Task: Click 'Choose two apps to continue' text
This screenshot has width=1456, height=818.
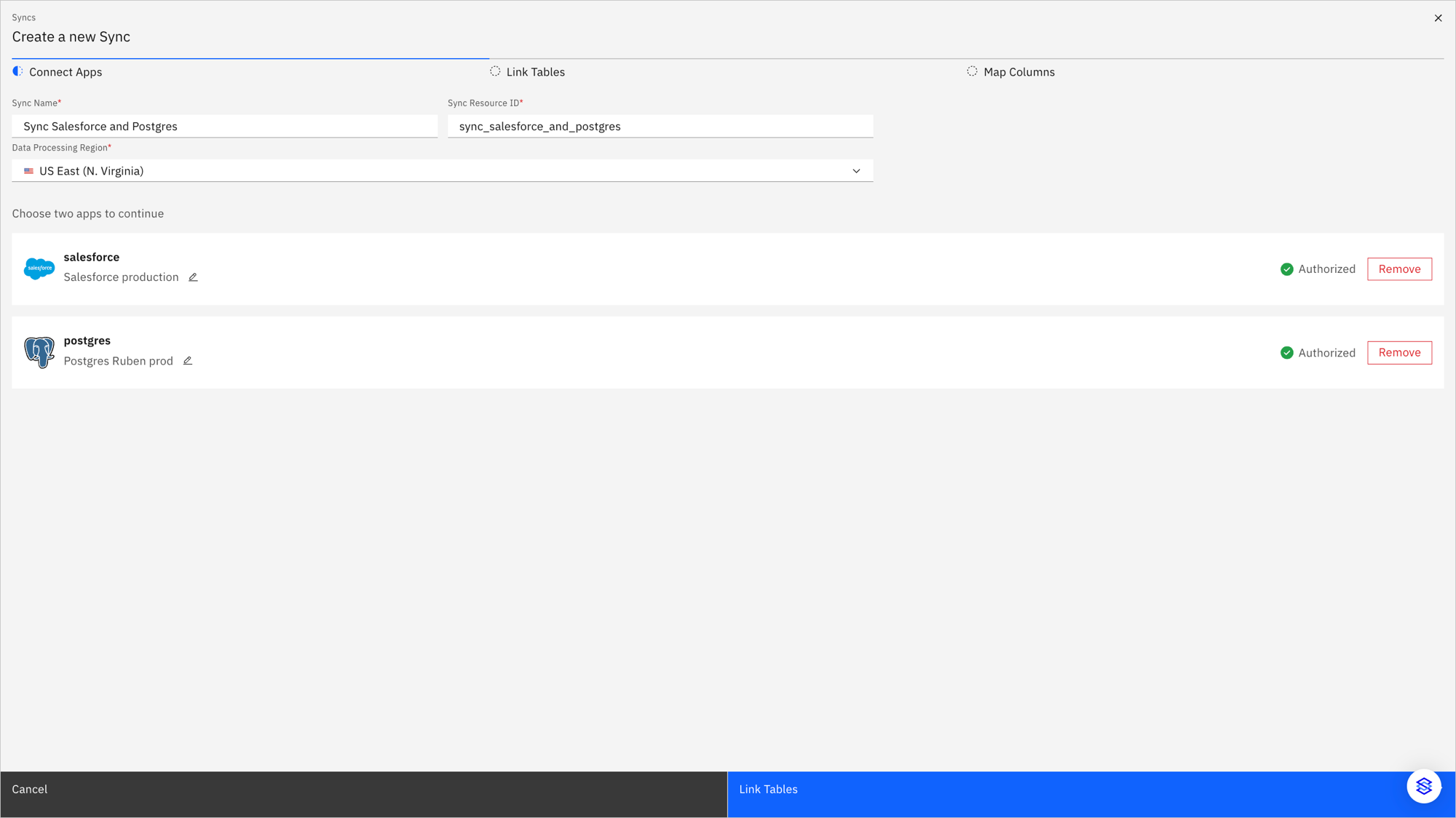Action: [88, 214]
